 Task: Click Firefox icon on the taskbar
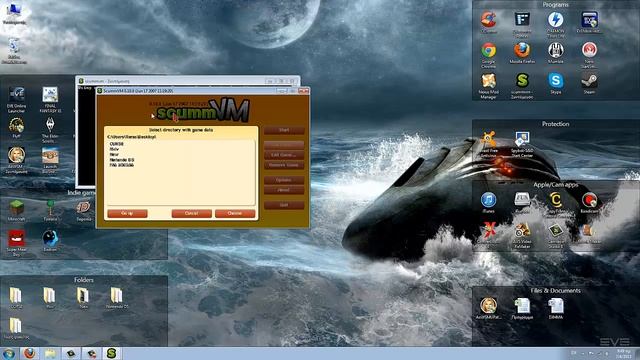pyautogui.click(x=29, y=353)
